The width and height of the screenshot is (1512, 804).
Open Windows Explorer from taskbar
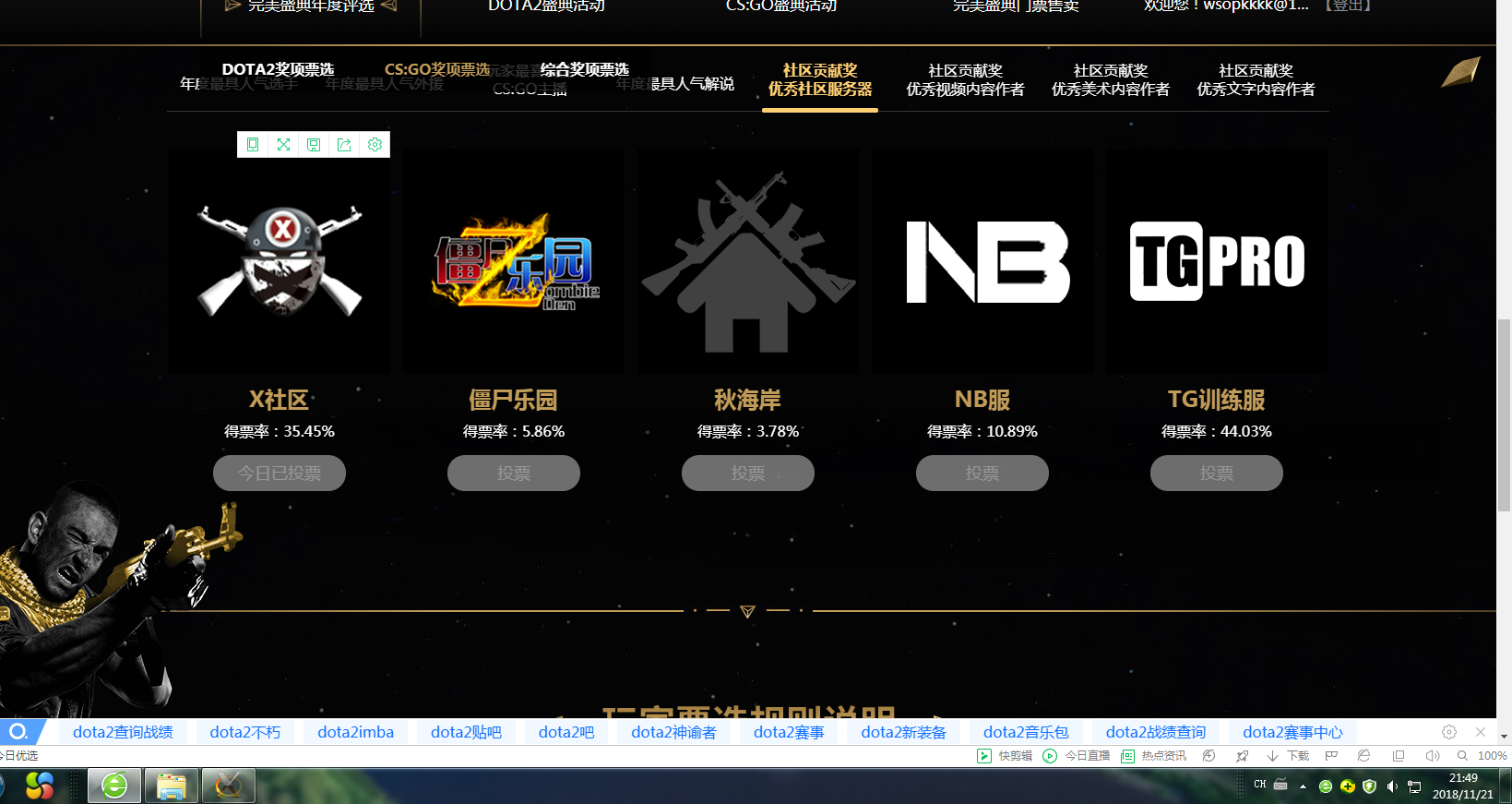(x=172, y=786)
